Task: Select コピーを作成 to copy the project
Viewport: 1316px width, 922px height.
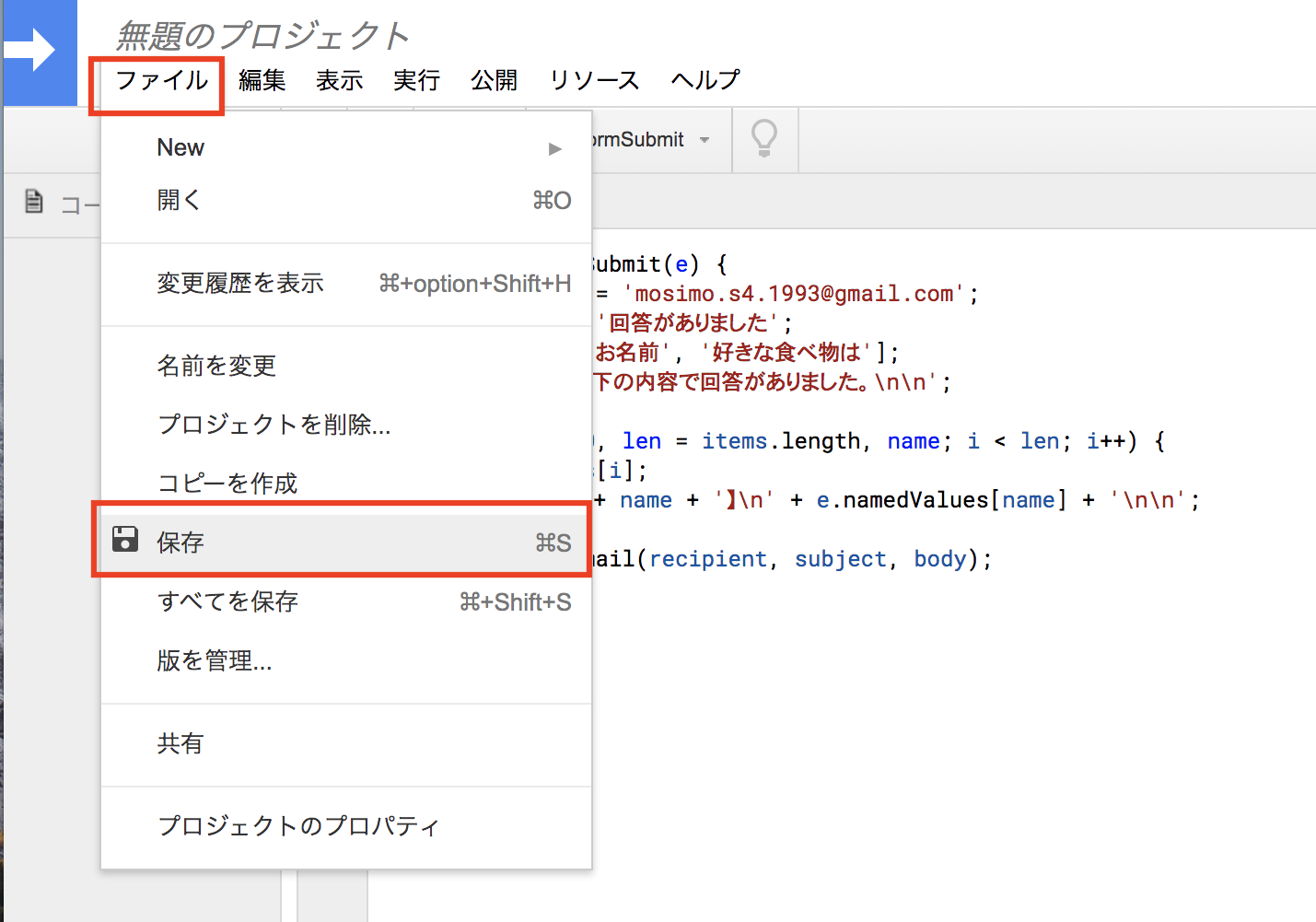Action: tap(227, 483)
